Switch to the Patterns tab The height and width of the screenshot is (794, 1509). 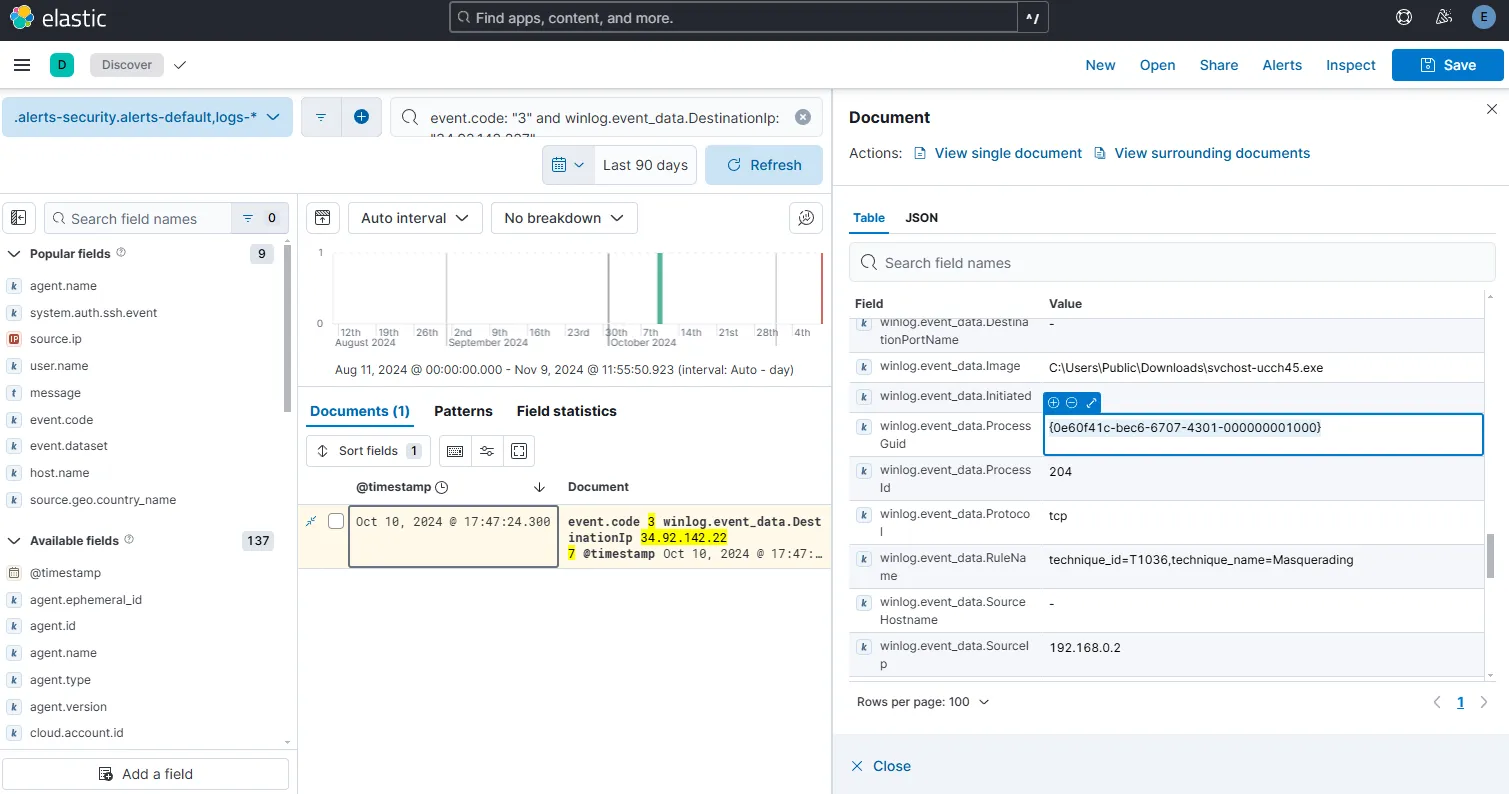[x=463, y=411]
